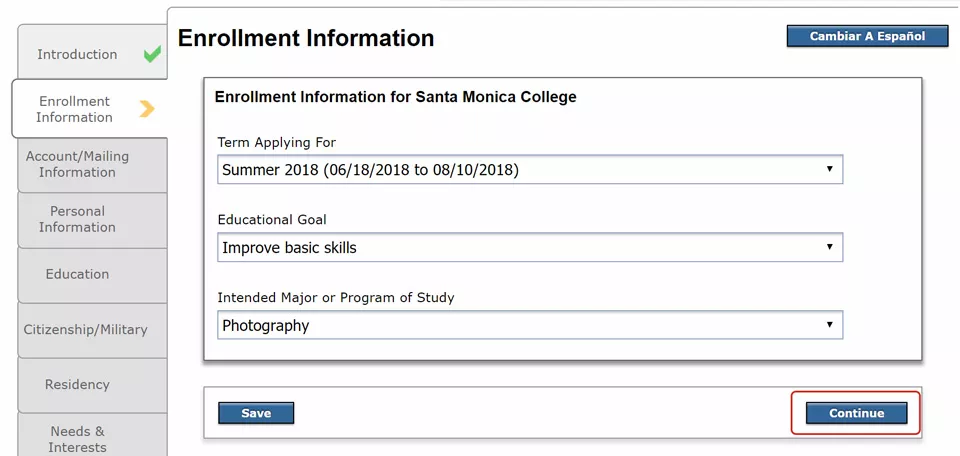This screenshot has width=960, height=456.
Task: Click the green checkmark beside Introduction
Action: tap(152, 54)
